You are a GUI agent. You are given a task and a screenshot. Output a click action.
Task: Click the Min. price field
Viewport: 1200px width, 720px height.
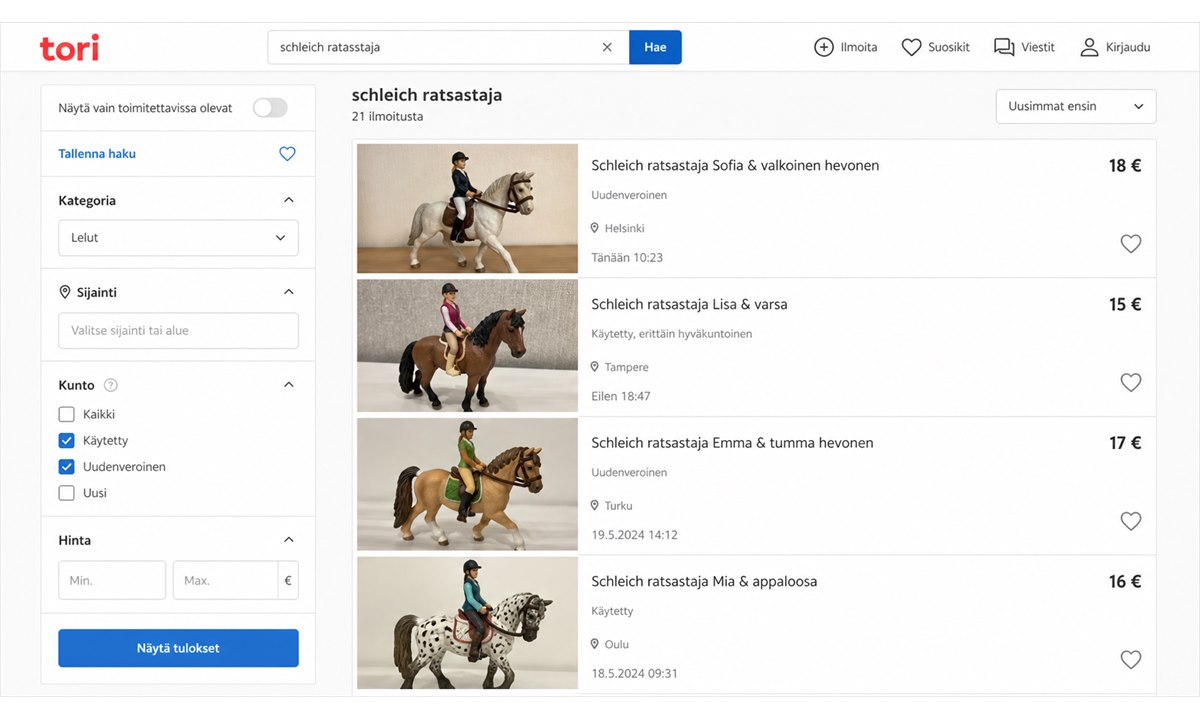click(x=112, y=580)
